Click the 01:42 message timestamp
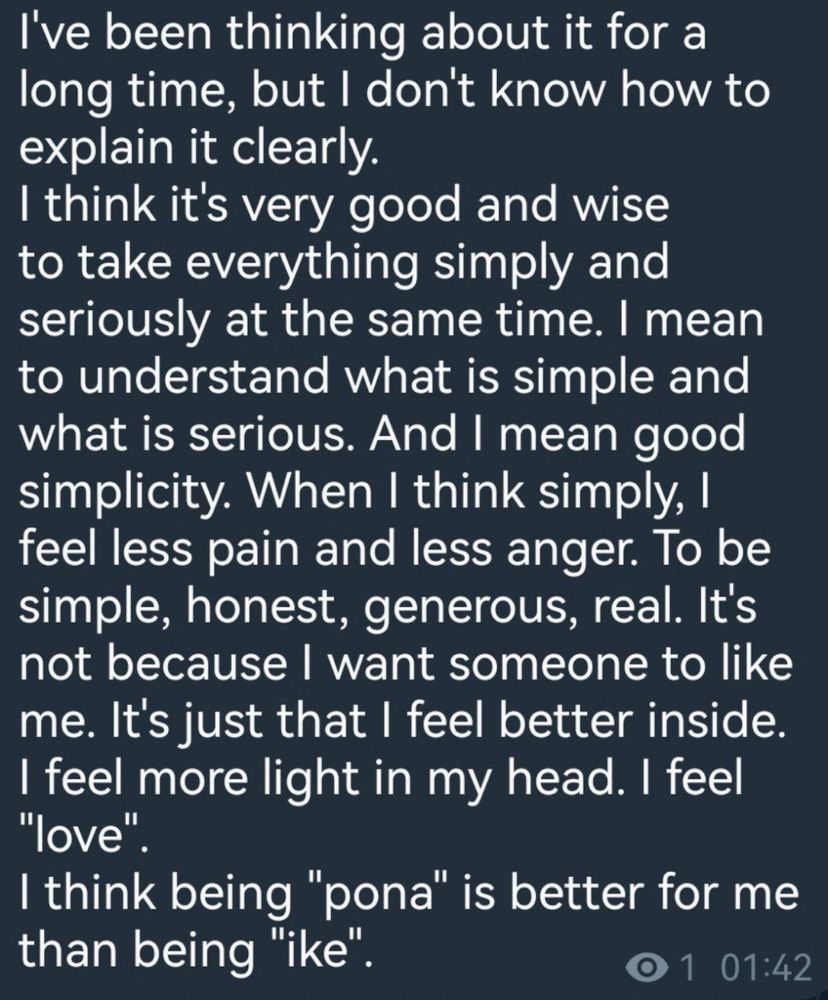This screenshot has width=828, height=1000. click(767, 966)
